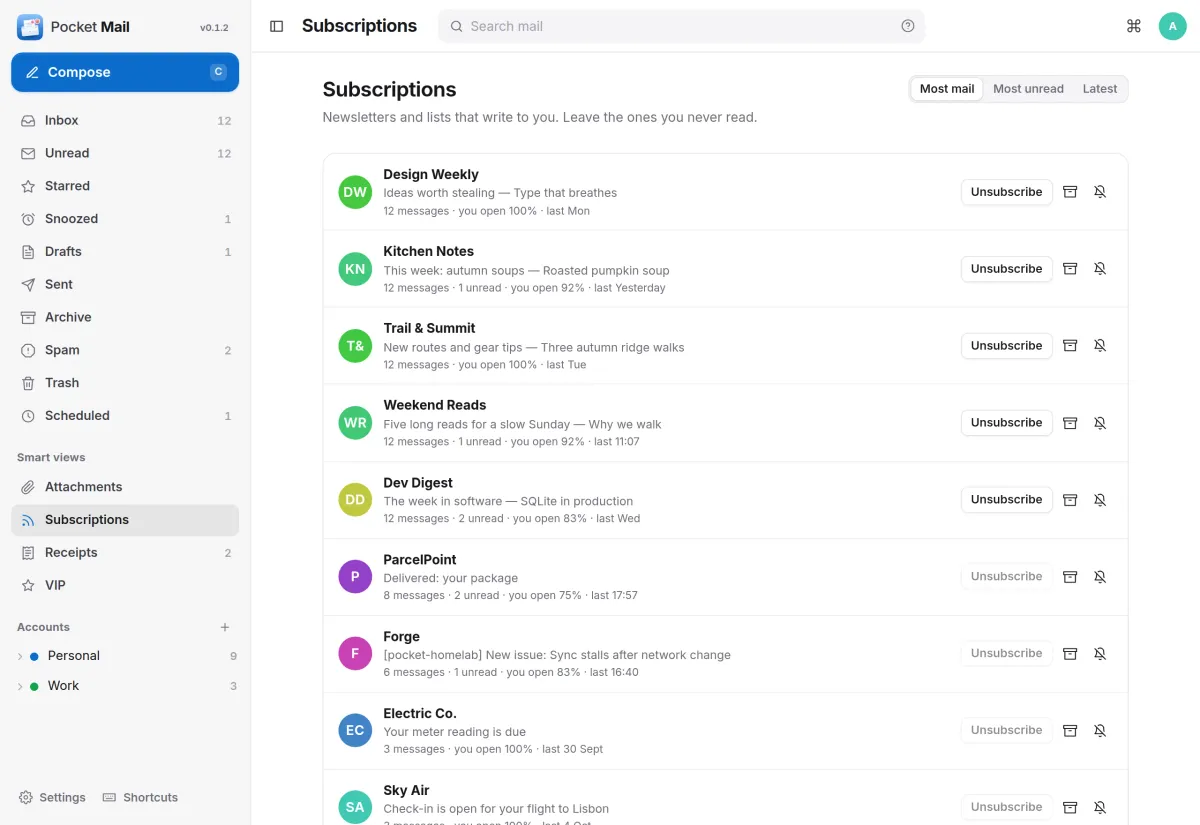Mute Electric Co. notifications
This screenshot has height=825, width=1200.
pos(1100,731)
